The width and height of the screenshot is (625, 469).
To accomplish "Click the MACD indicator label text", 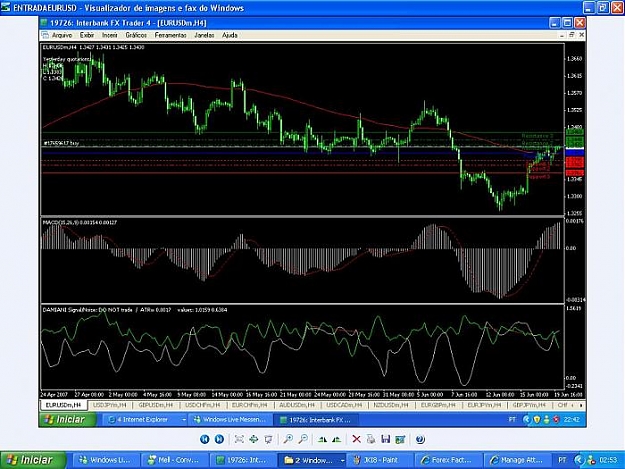I will 80,222.
